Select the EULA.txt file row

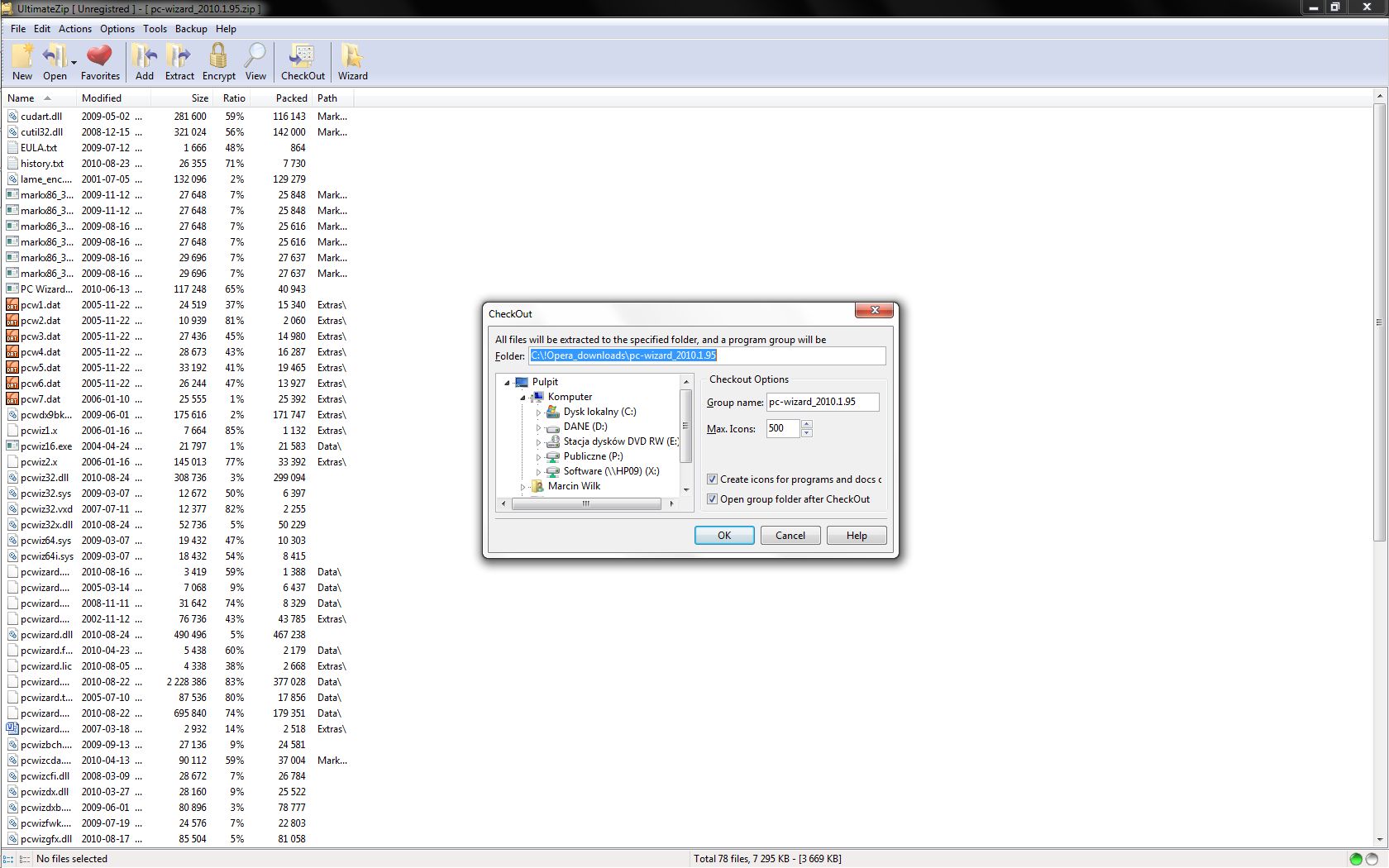click(x=178, y=148)
